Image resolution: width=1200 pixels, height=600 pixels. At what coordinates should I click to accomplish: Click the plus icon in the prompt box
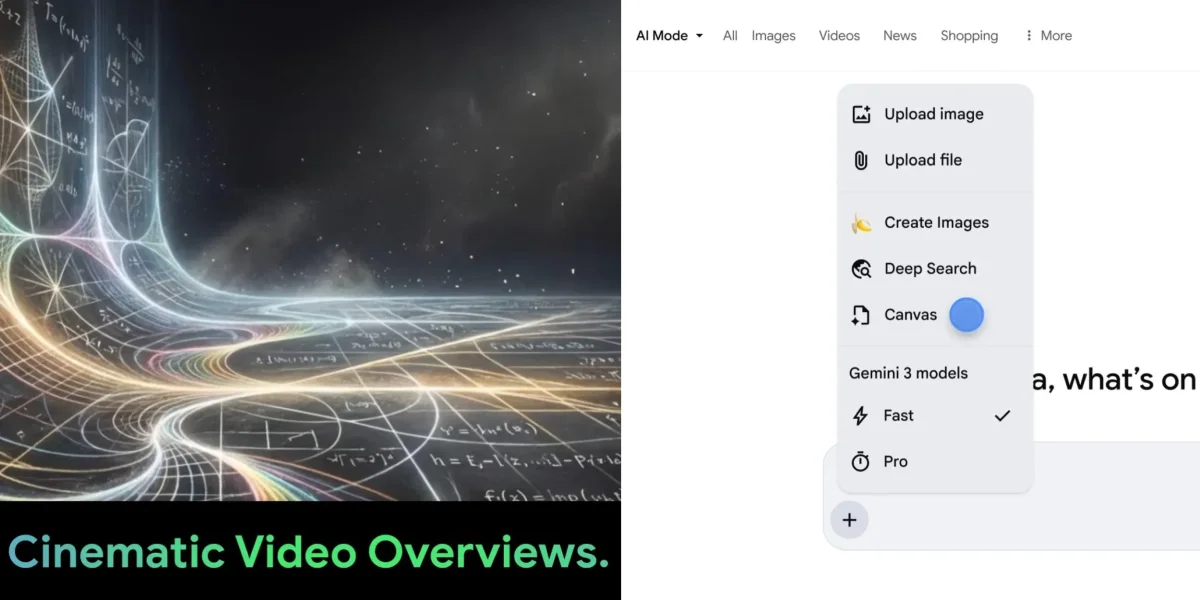click(849, 519)
